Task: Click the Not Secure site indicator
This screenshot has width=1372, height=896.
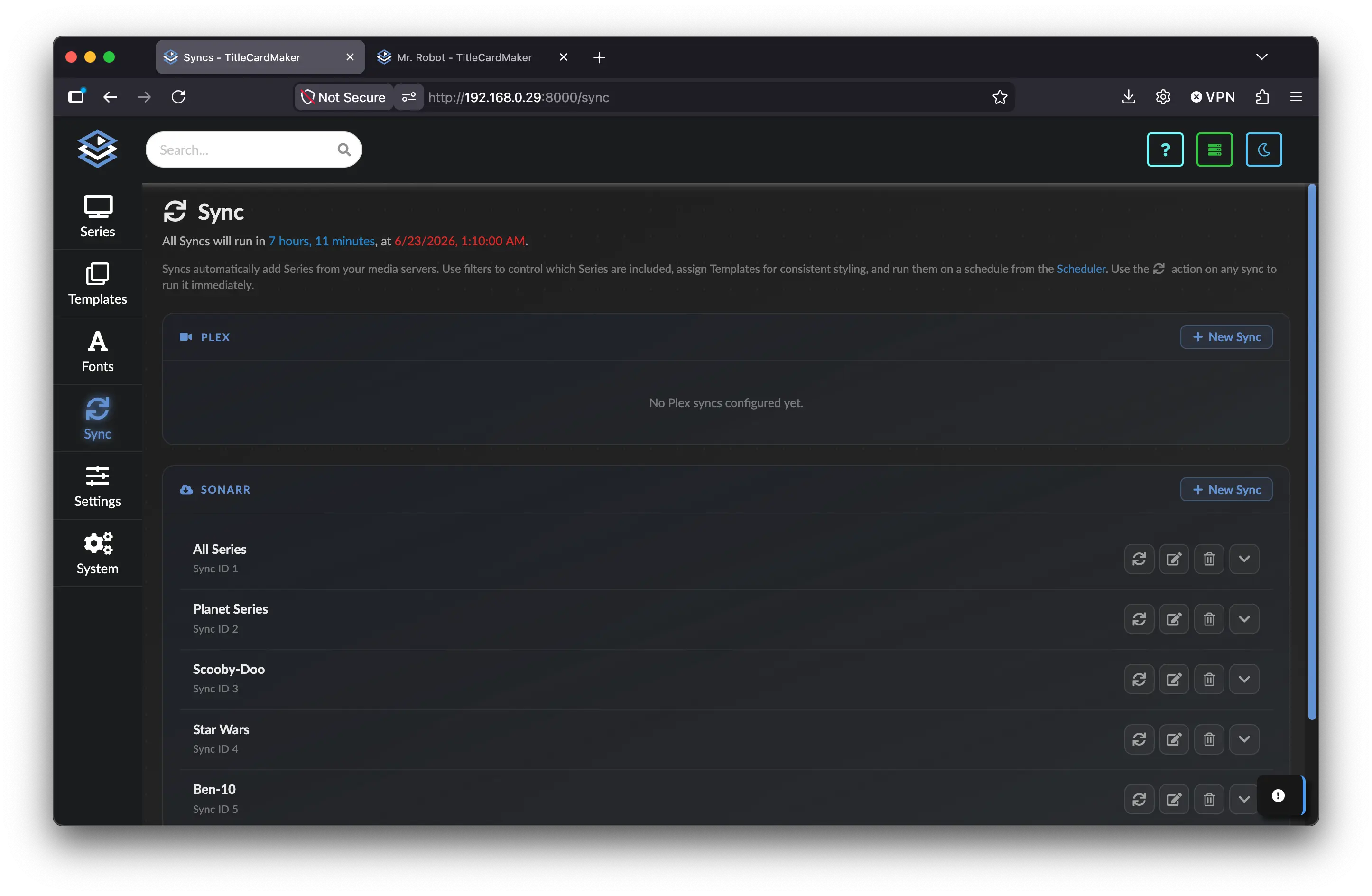Action: tap(343, 97)
